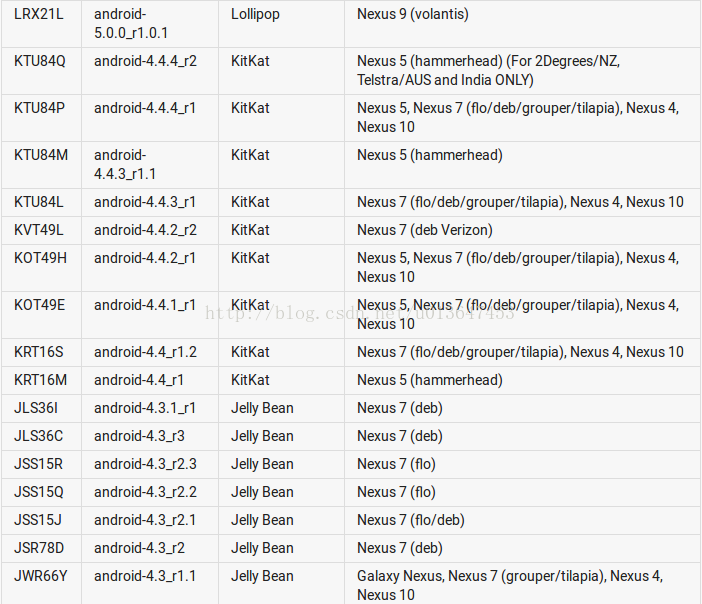Click the android-4.4.4_r2 tag
The height and width of the screenshot is (604, 702).
145,61
